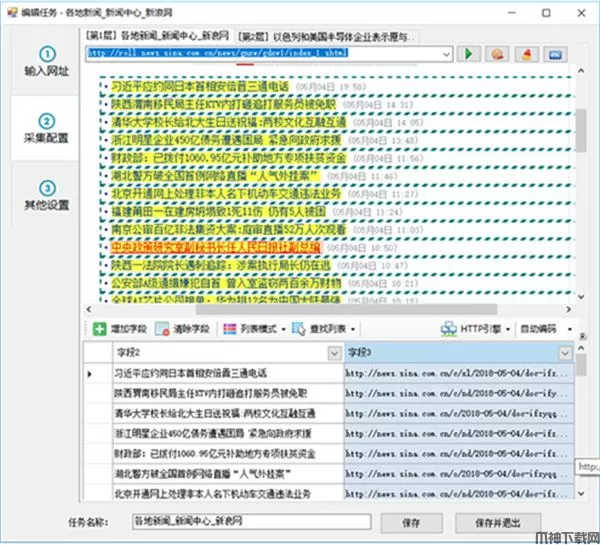Click the 增加字段 add field label

point(129,329)
